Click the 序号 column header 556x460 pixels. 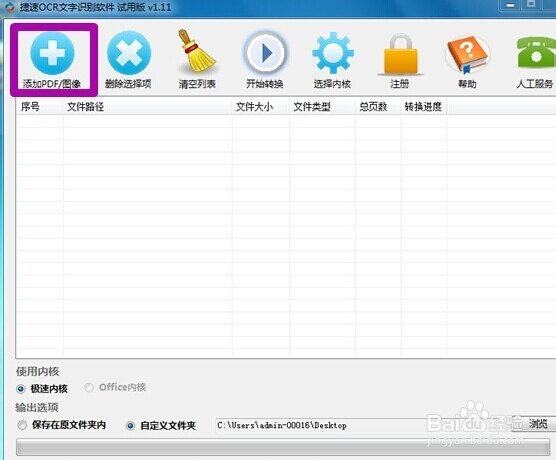[39, 107]
